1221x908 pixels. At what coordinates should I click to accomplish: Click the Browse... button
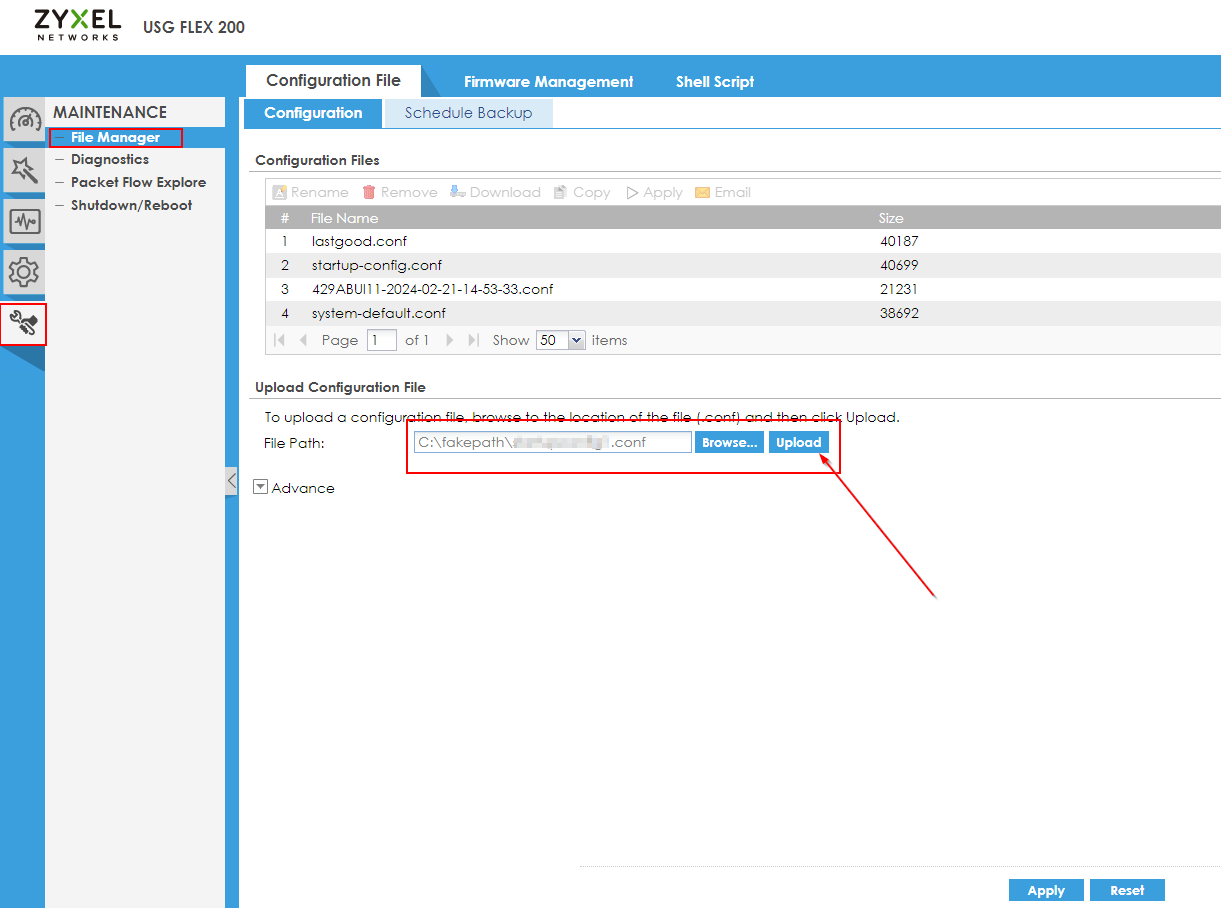729,442
